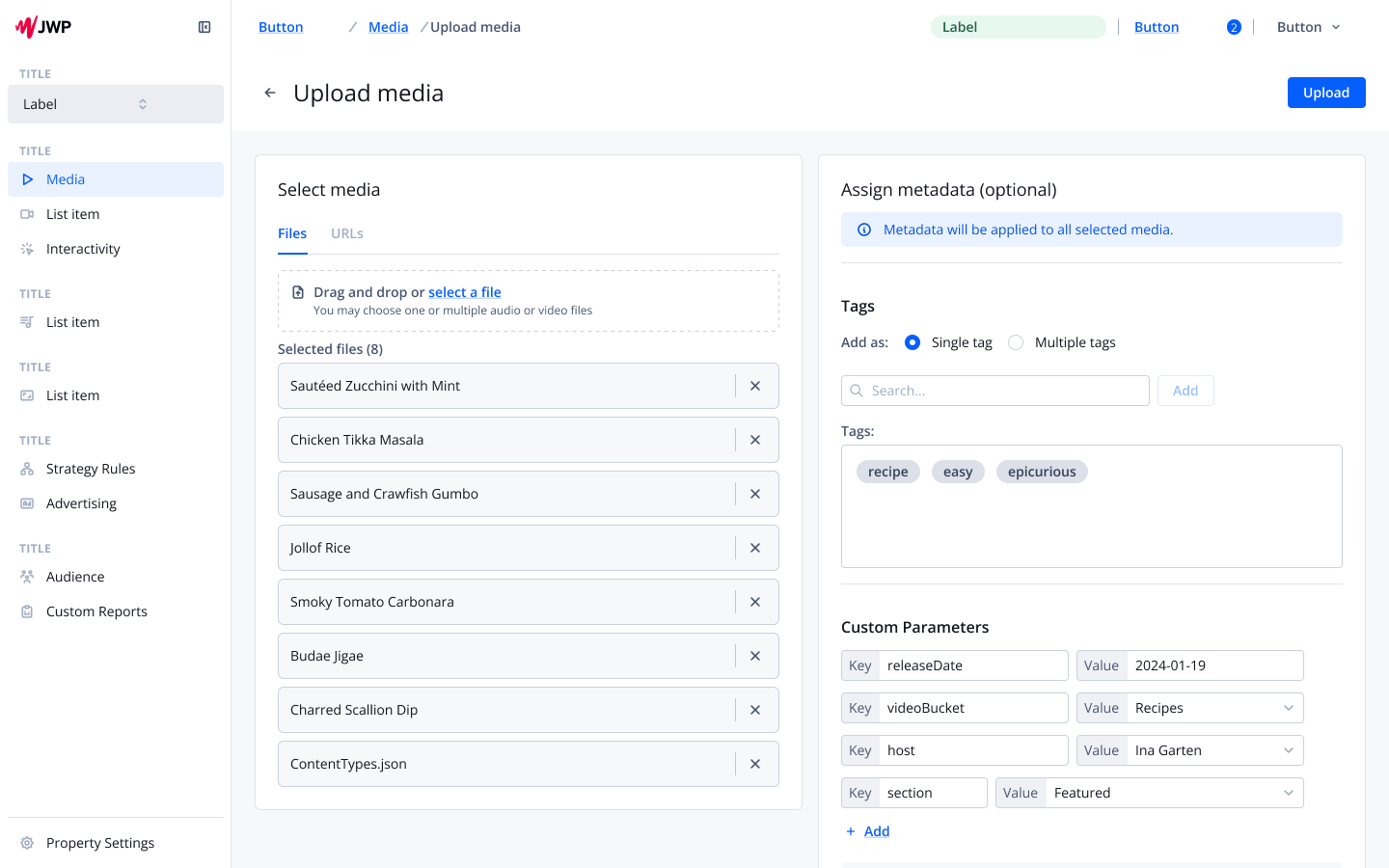Open Strategy Rules in the sidebar

pyautogui.click(x=91, y=469)
